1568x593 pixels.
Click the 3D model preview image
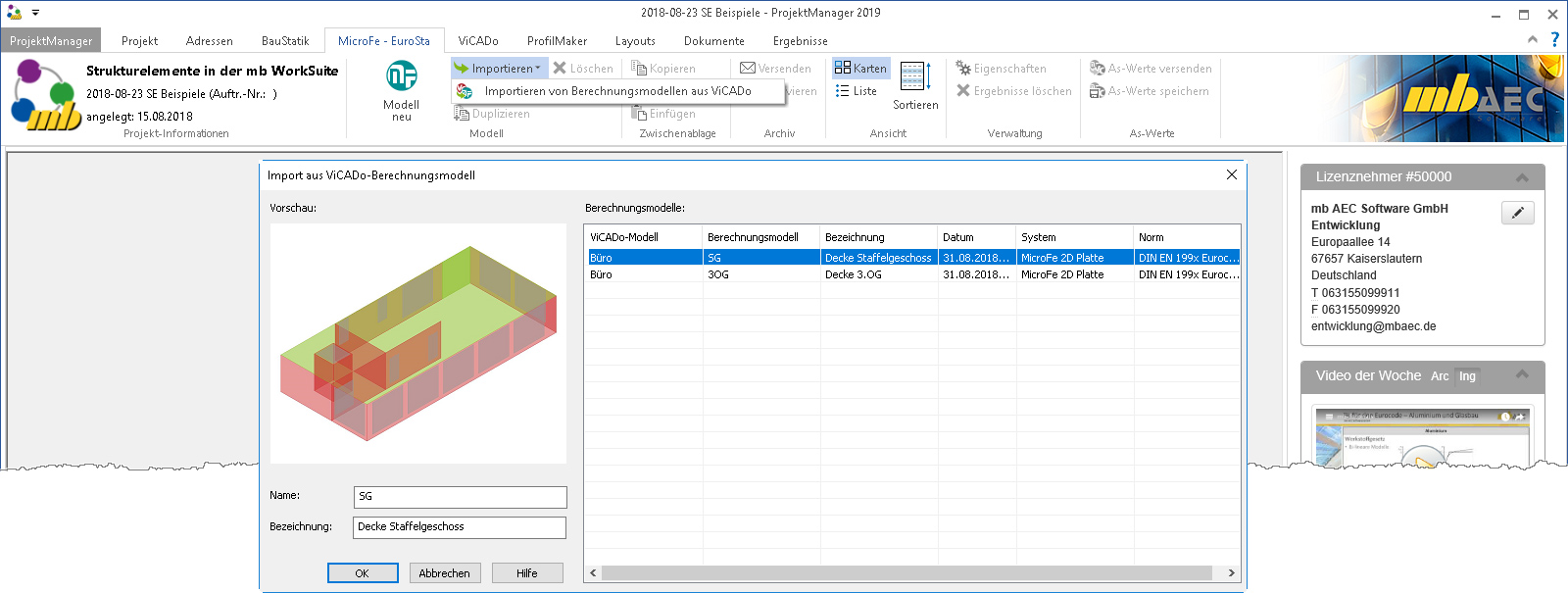[418, 343]
